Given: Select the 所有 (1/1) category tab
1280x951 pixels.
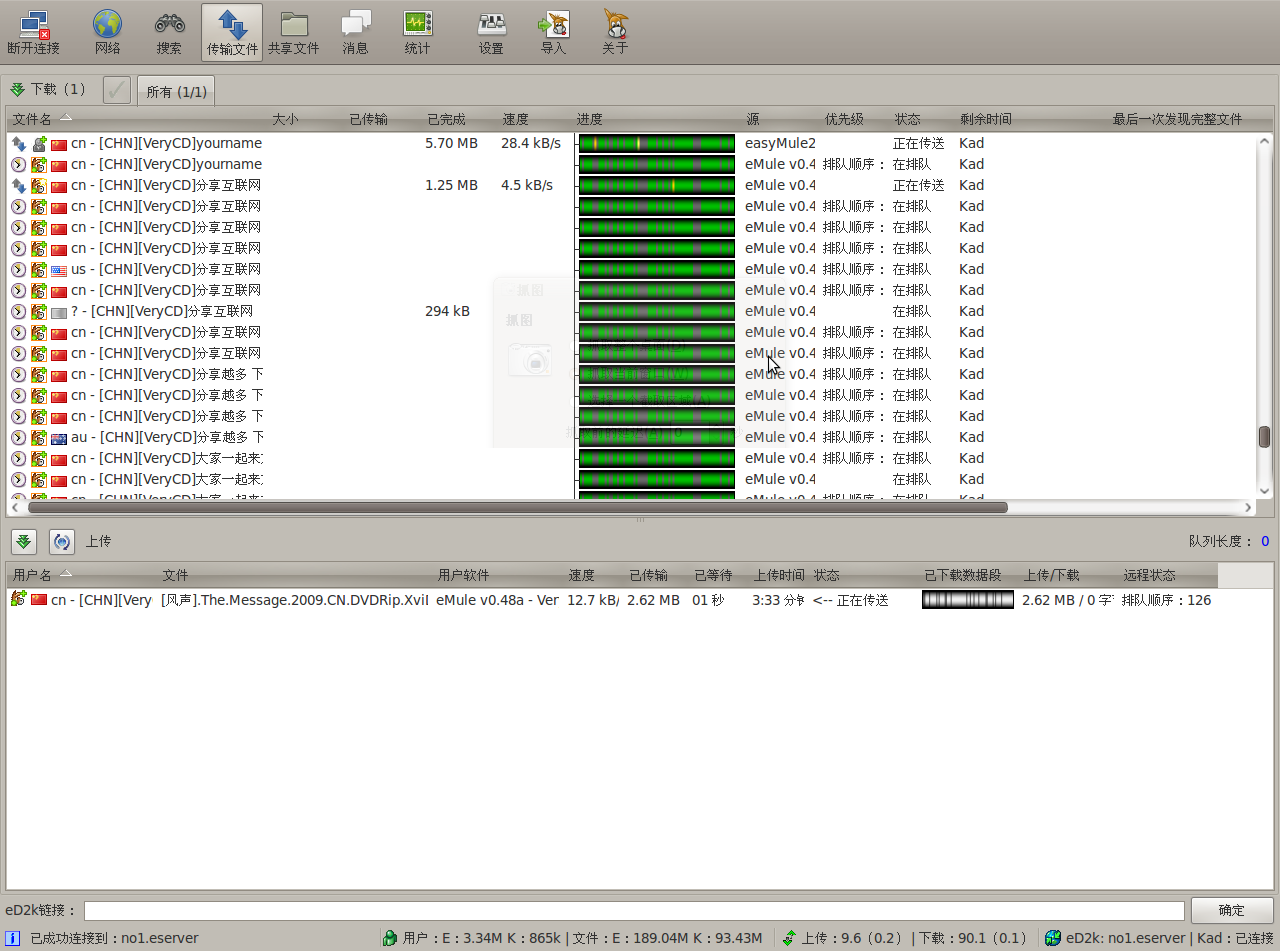Looking at the screenshot, I should click(x=176, y=92).
